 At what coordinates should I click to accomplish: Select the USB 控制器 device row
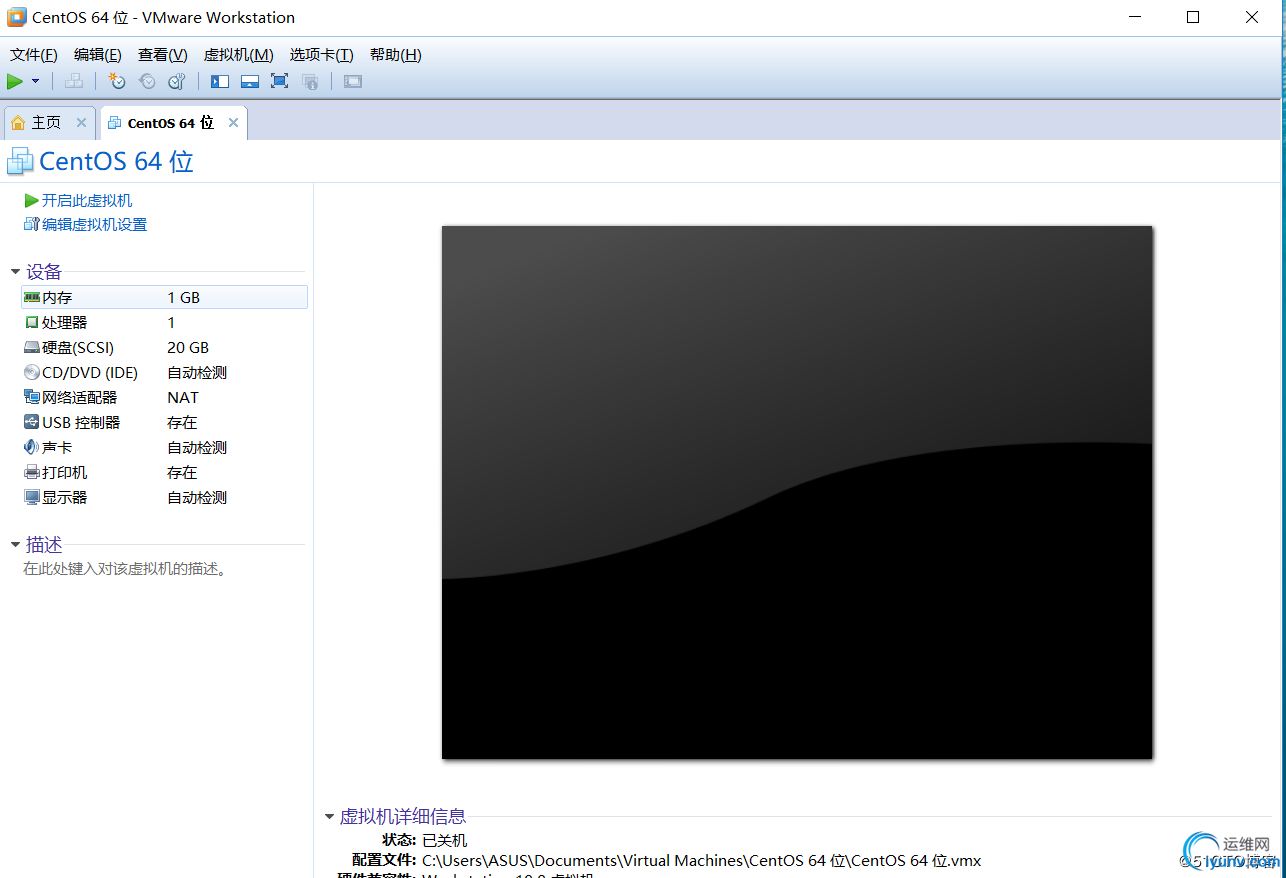point(164,422)
